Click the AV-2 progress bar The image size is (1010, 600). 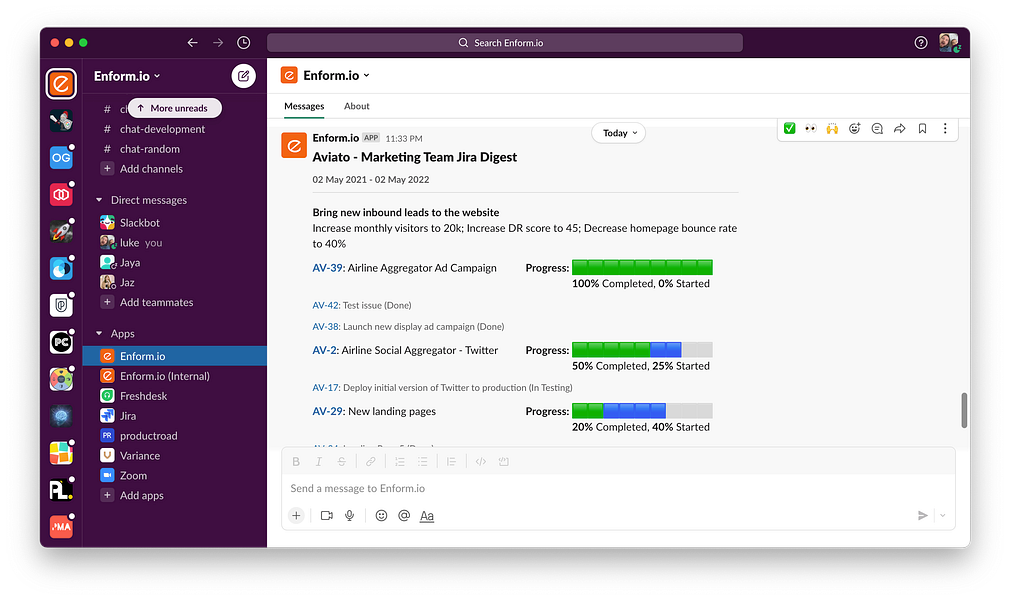[642, 350]
